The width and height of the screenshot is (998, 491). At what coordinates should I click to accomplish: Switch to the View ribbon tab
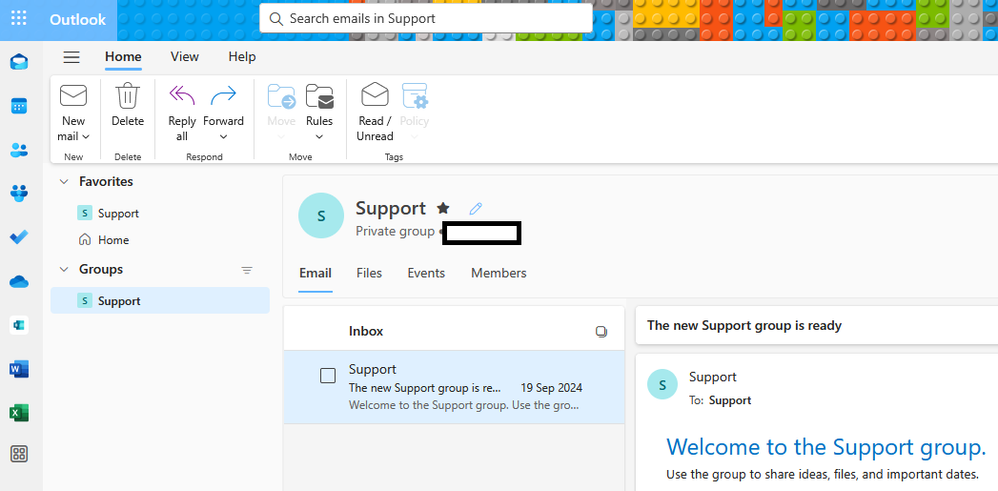click(185, 57)
